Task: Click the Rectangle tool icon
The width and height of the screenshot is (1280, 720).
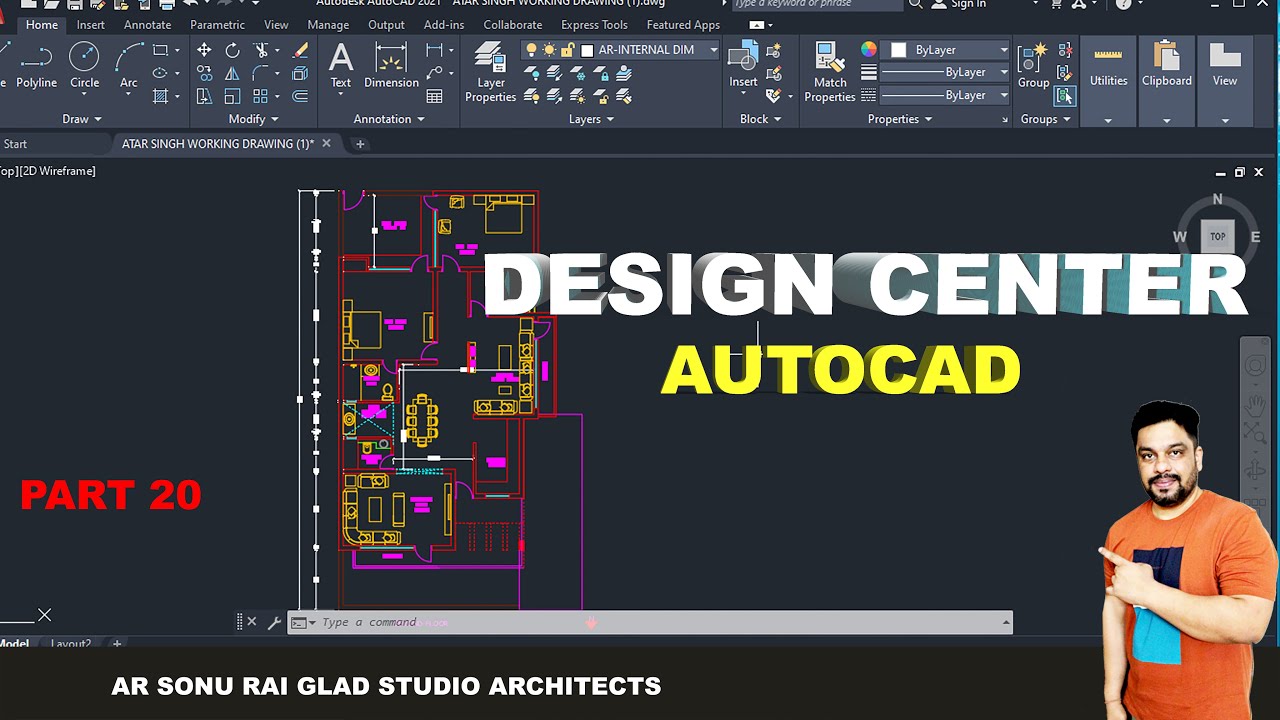Action: 160,50
